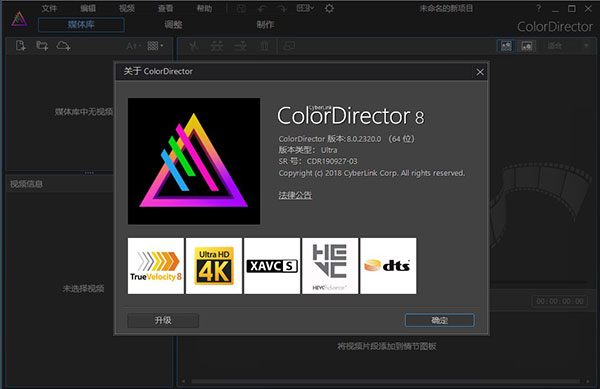Click the second trim tool icon in storyboard toolbar
The width and height of the screenshot is (600, 389).
[217, 46]
